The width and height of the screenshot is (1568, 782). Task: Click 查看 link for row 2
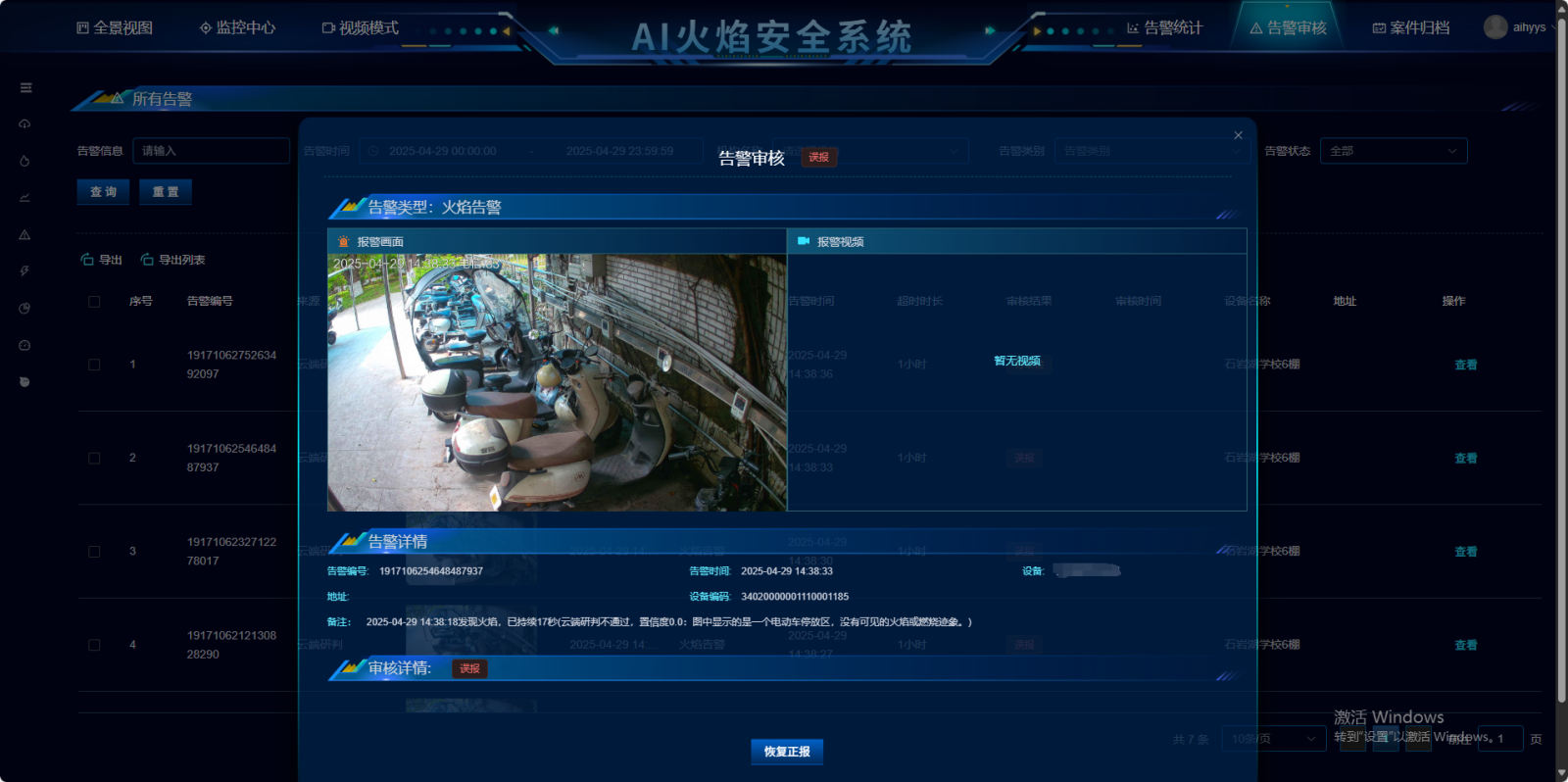pyautogui.click(x=1465, y=458)
